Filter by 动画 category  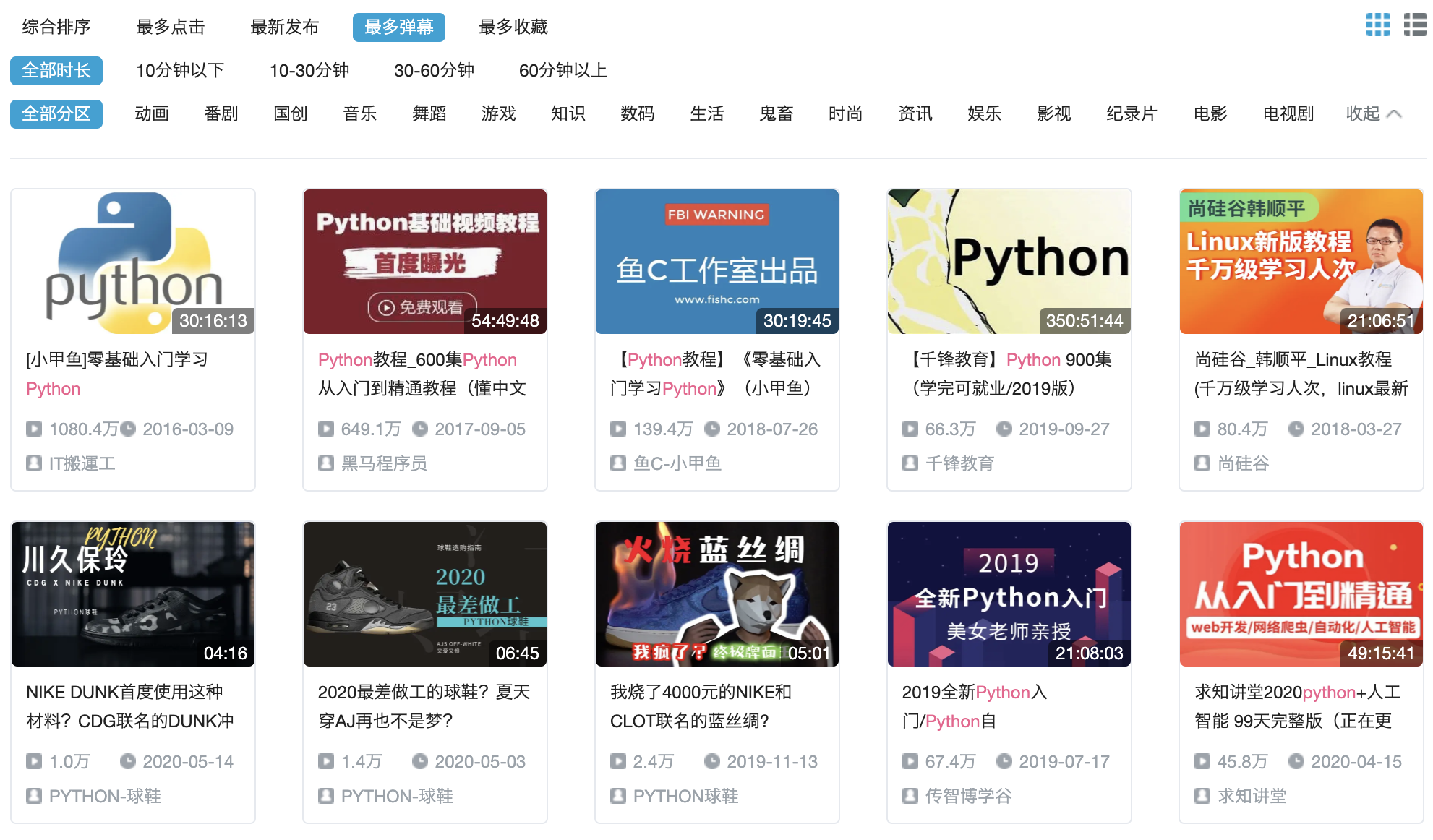point(152,113)
